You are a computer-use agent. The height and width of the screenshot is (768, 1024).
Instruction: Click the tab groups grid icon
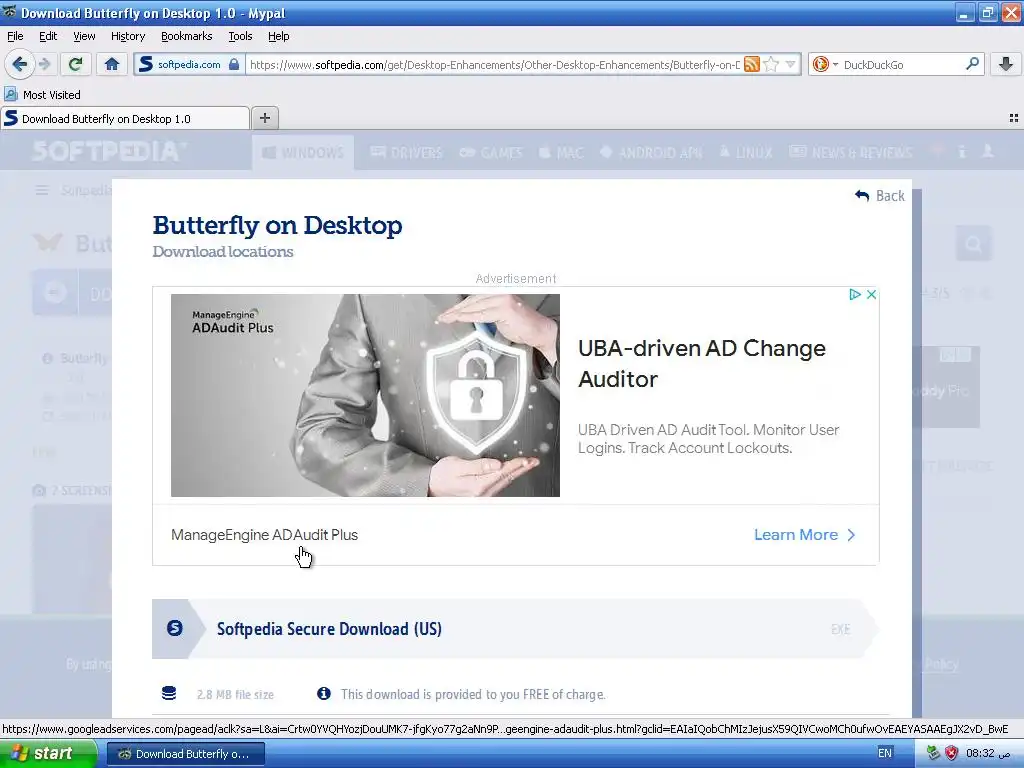1014,118
